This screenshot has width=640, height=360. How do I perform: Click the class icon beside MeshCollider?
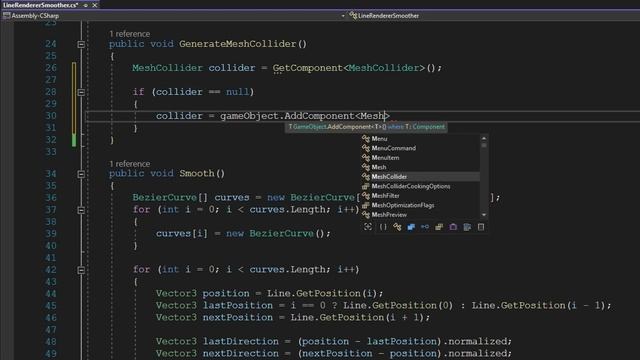point(366,177)
